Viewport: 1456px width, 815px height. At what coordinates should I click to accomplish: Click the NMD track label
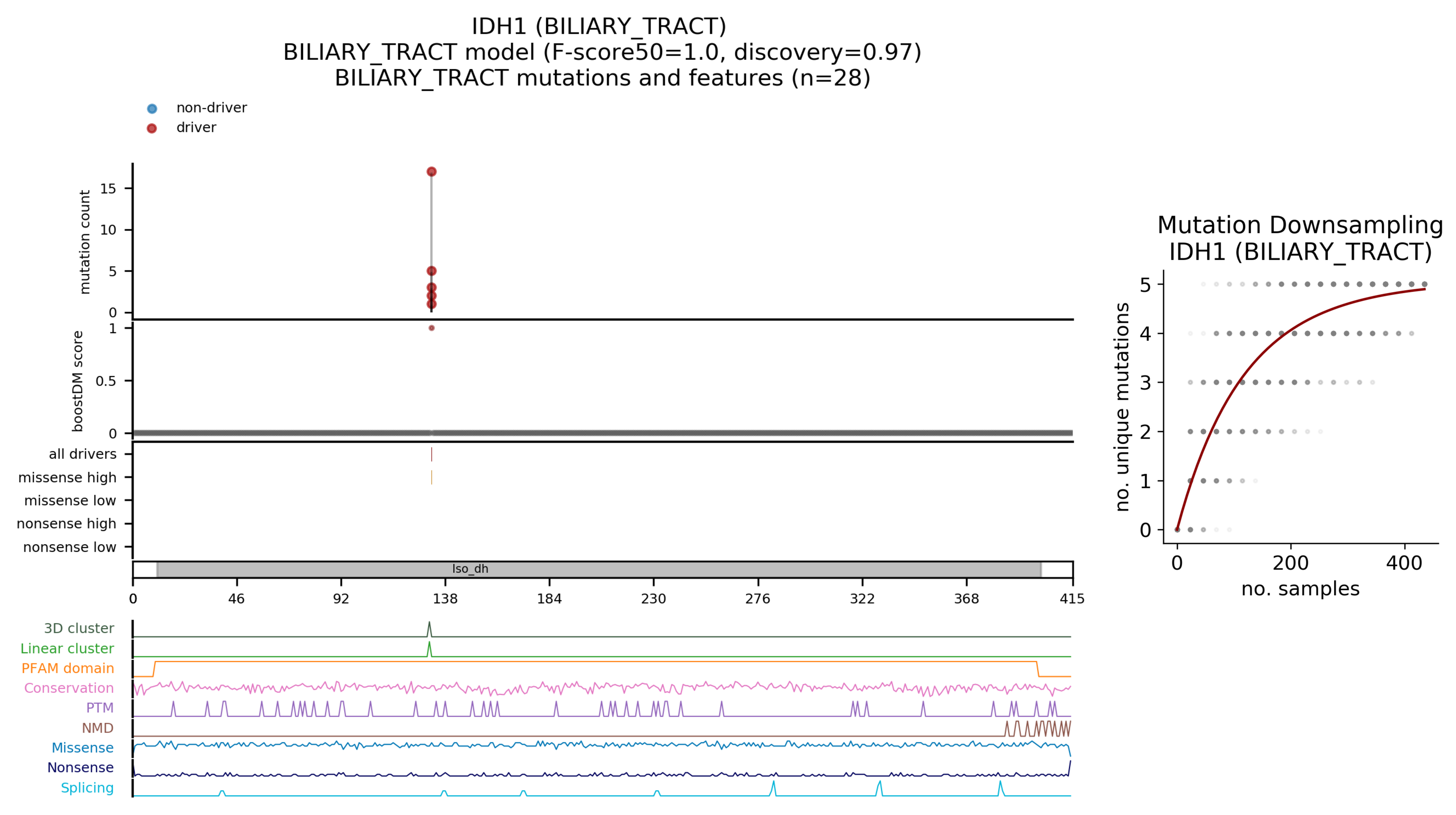pos(98,728)
